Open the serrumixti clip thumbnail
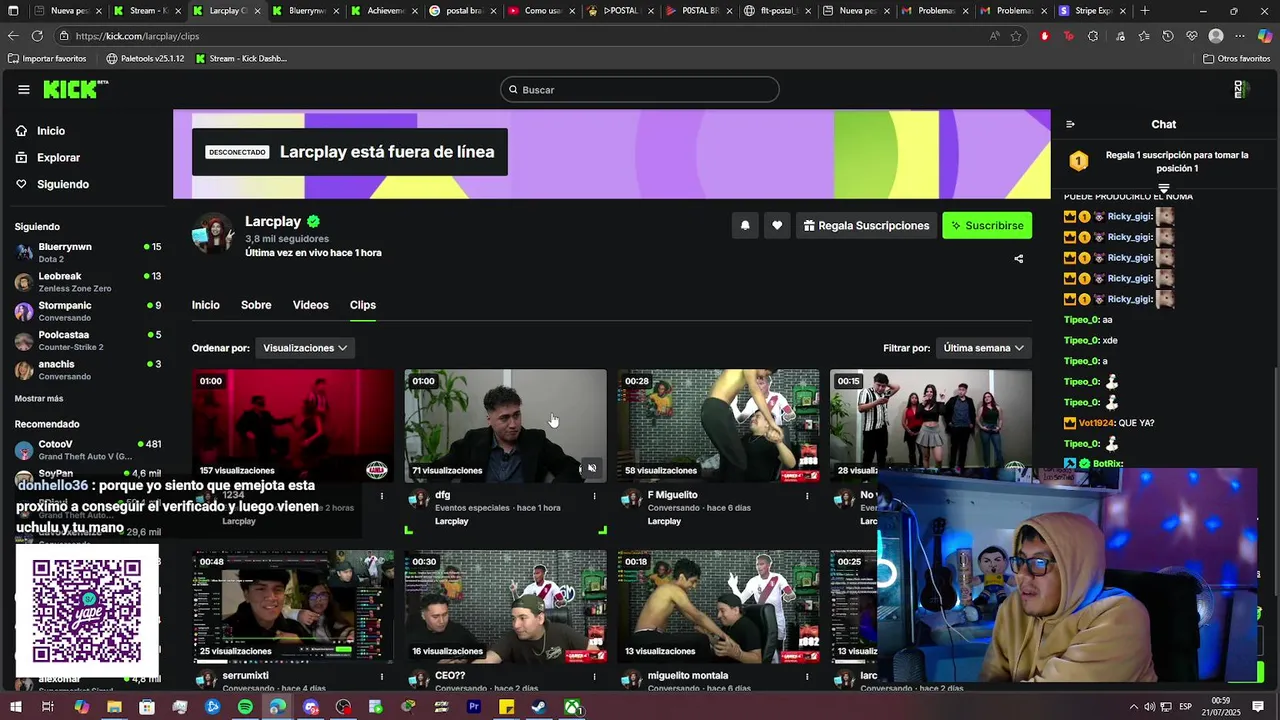 coord(293,607)
